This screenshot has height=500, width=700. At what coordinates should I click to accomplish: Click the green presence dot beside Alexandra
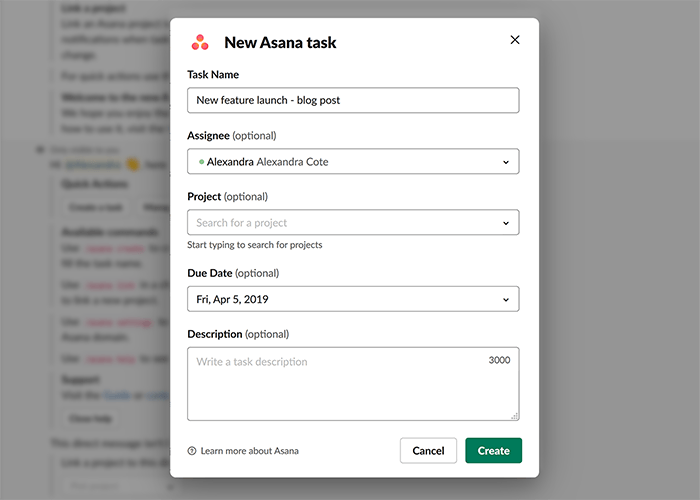[x=201, y=162]
